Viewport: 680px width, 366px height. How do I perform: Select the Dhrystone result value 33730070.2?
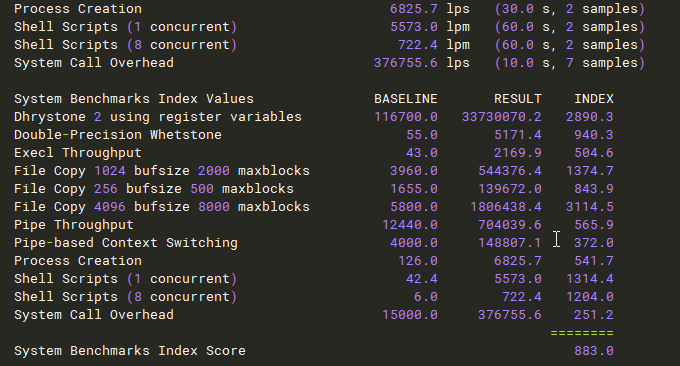click(501, 117)
